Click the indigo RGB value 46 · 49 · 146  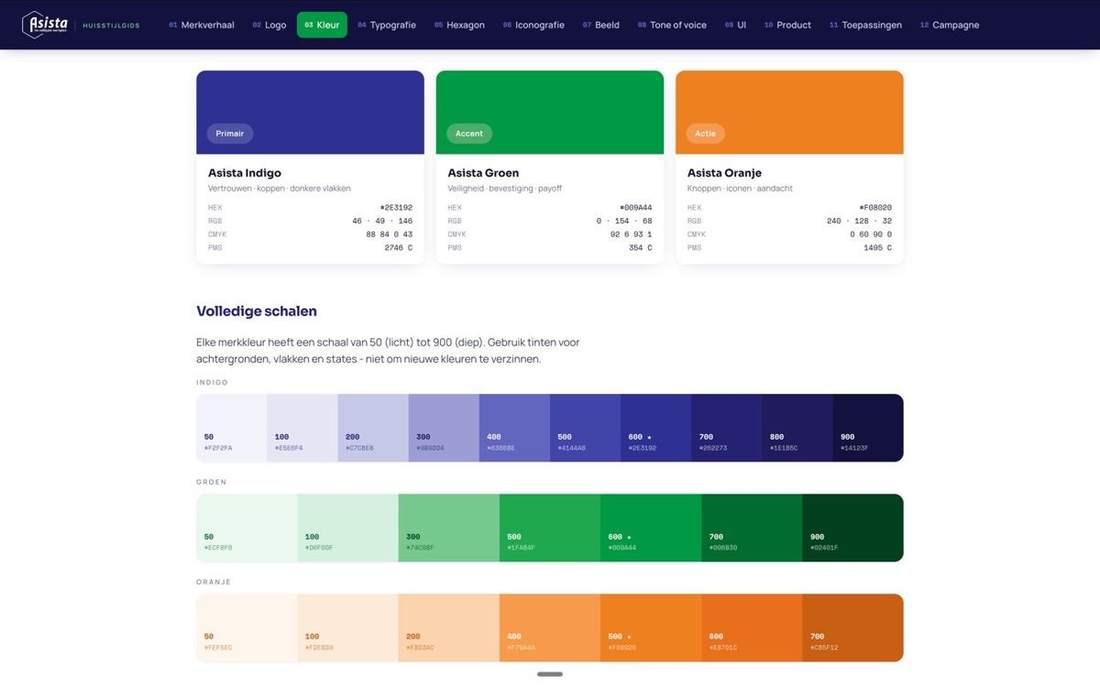pos(382,221)
